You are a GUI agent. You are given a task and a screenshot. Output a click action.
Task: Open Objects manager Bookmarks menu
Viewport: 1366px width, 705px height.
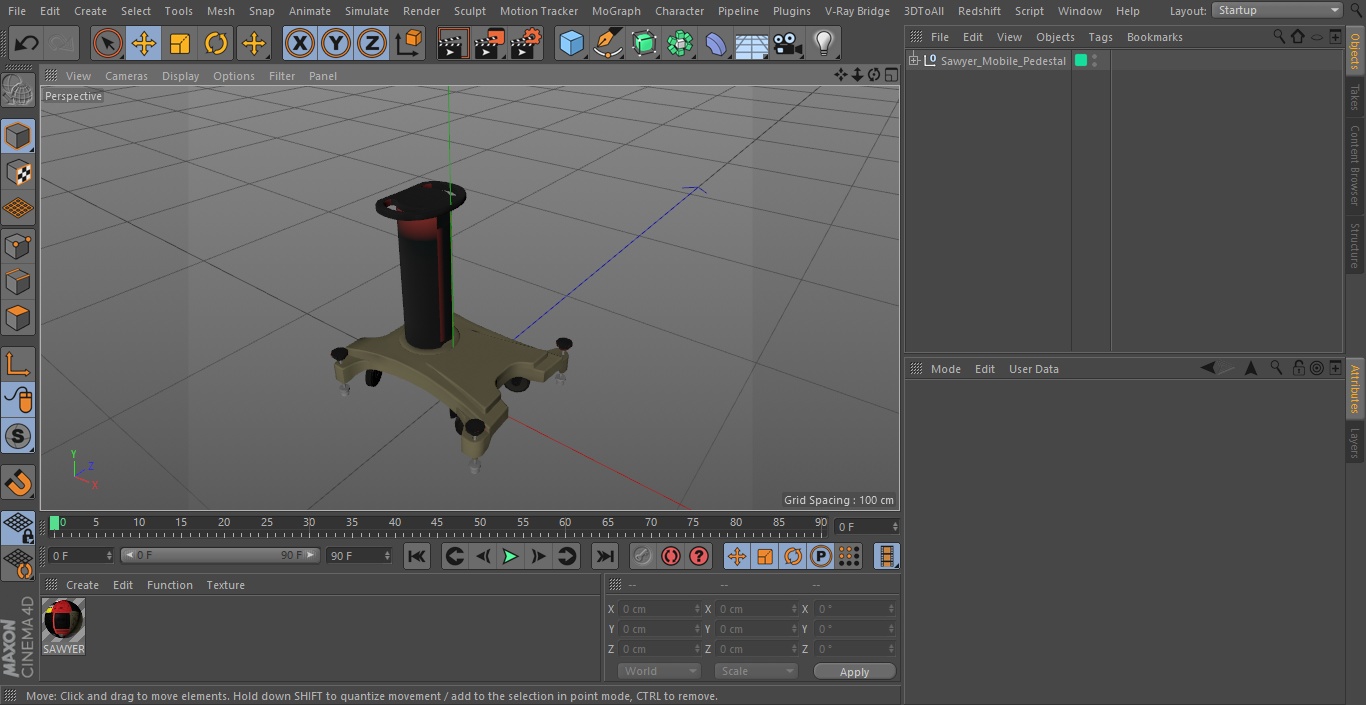point(1154,37)
